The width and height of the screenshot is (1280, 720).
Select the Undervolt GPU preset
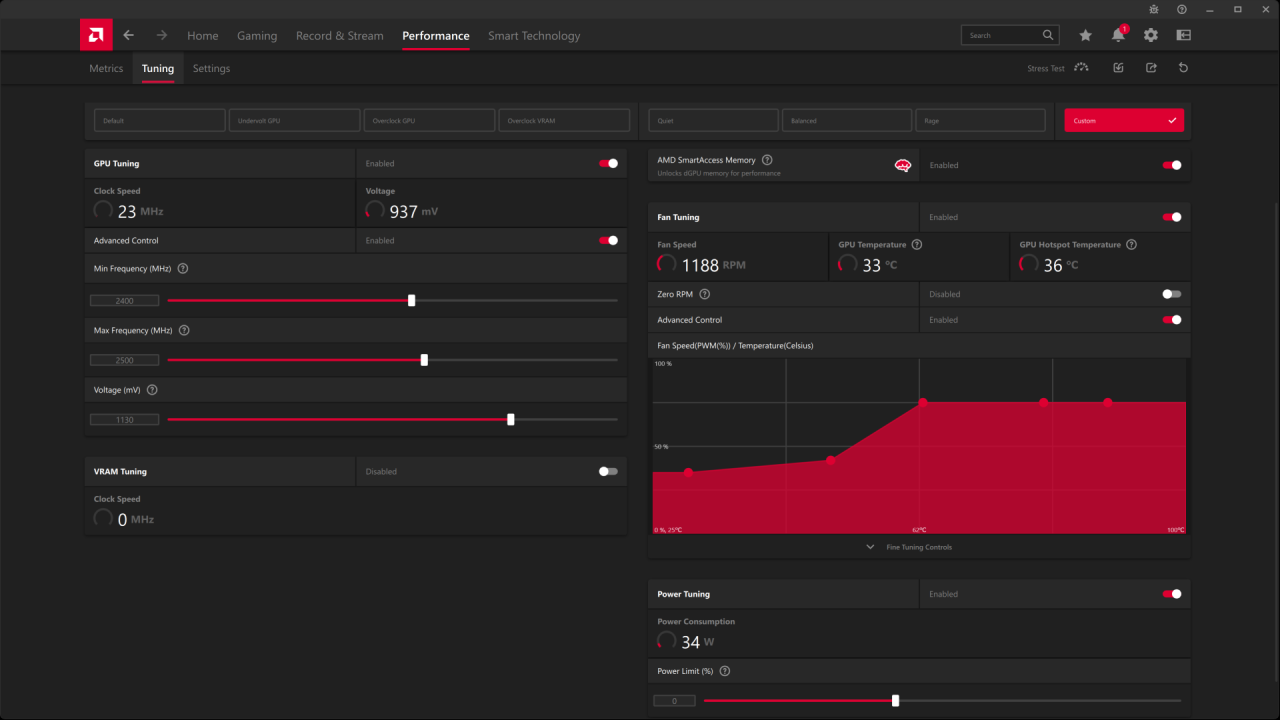coord(294,120)
